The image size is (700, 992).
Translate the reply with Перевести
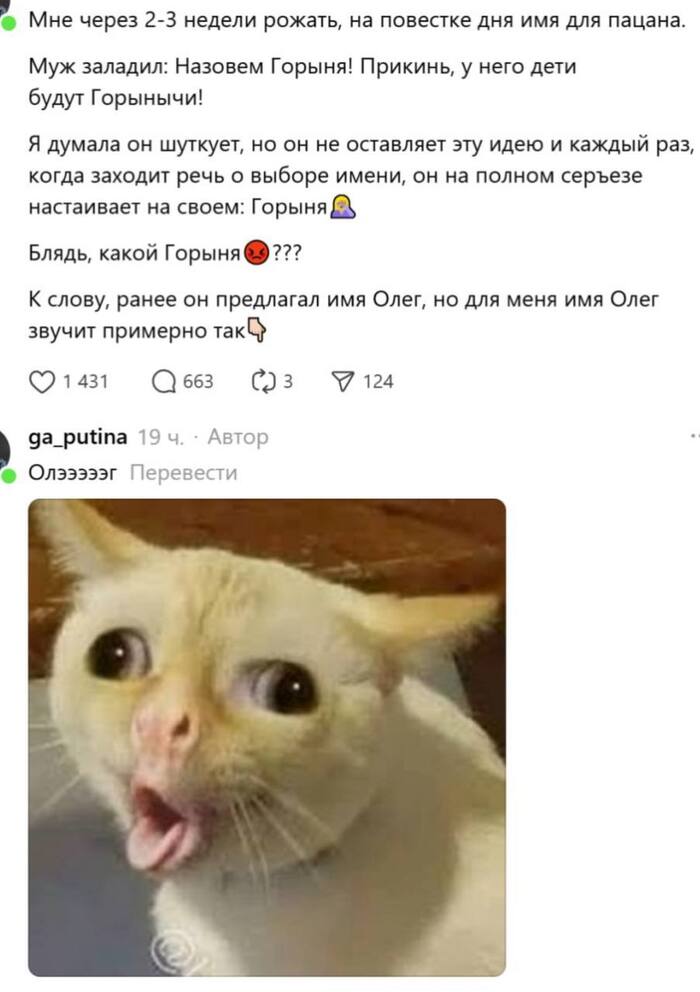click(184, 473)
